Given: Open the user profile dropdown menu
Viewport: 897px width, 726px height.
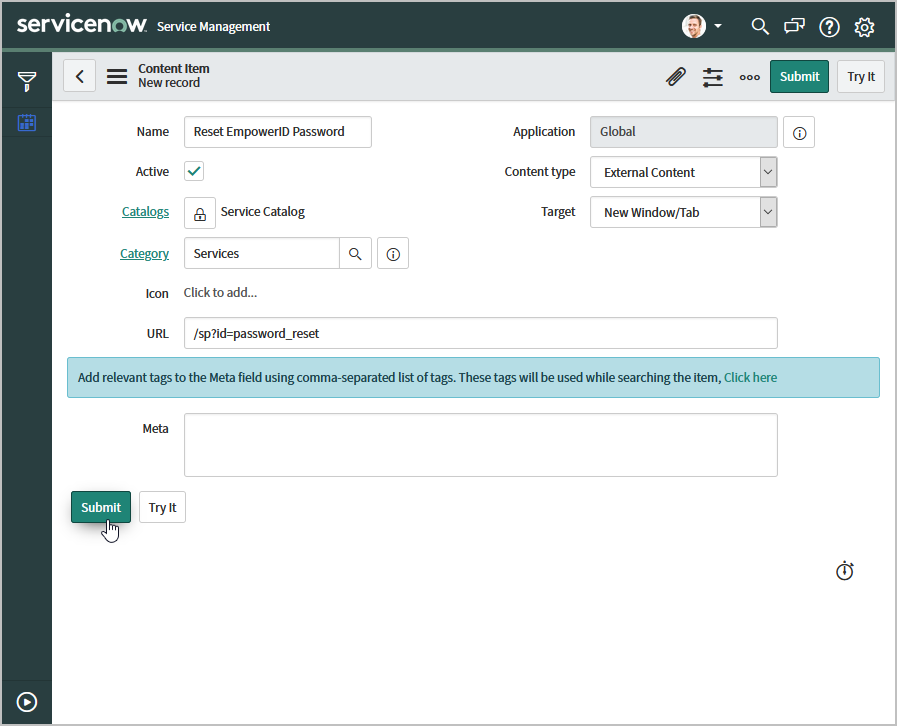Looking at the screenshot, I should click(x=703, y=26).
